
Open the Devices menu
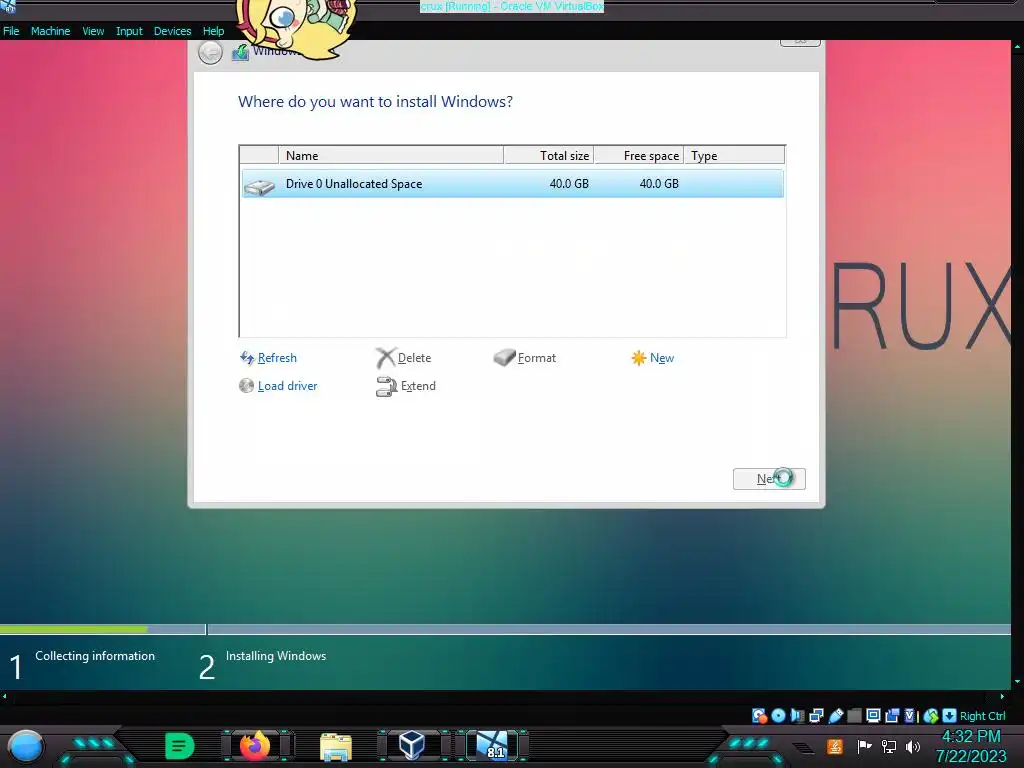[172, 31]
